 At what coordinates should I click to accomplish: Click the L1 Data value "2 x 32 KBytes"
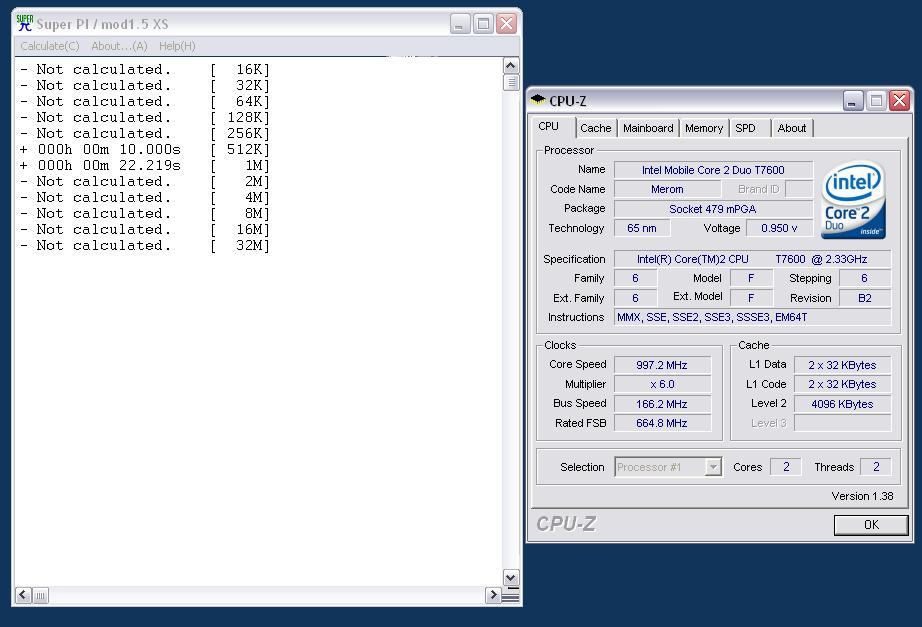point(842,365)
